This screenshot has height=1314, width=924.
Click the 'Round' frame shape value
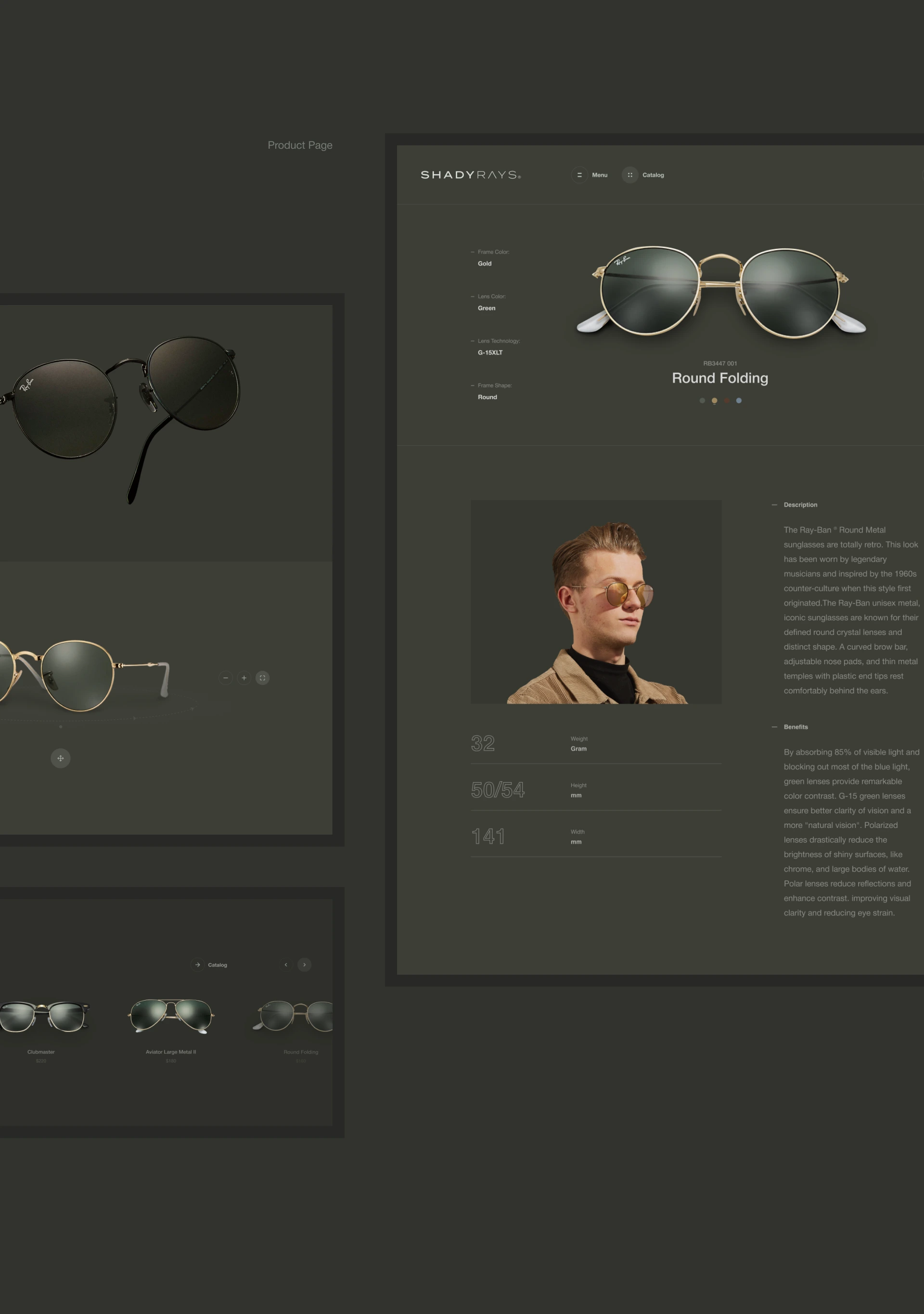tap(487, 397)
